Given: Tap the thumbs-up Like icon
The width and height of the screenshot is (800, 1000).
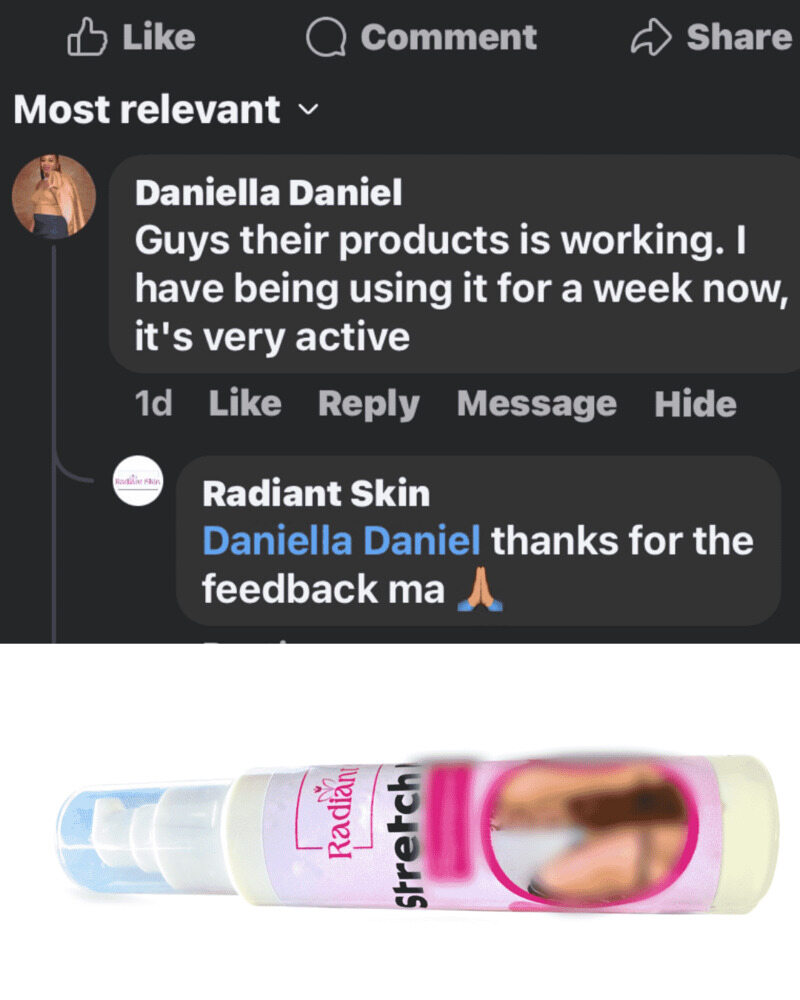Looking at the screenshot, I should 87,37.
